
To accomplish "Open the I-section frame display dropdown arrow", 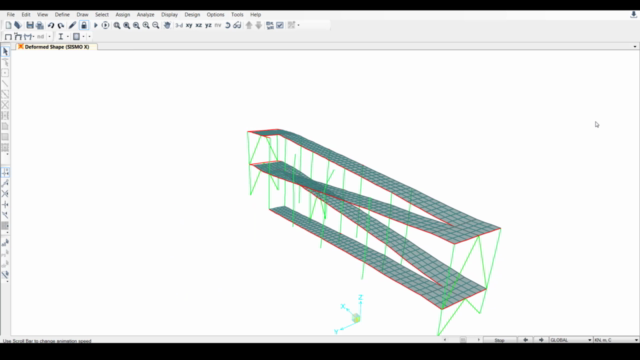I will pyautogui.click(x=68, y=37).
